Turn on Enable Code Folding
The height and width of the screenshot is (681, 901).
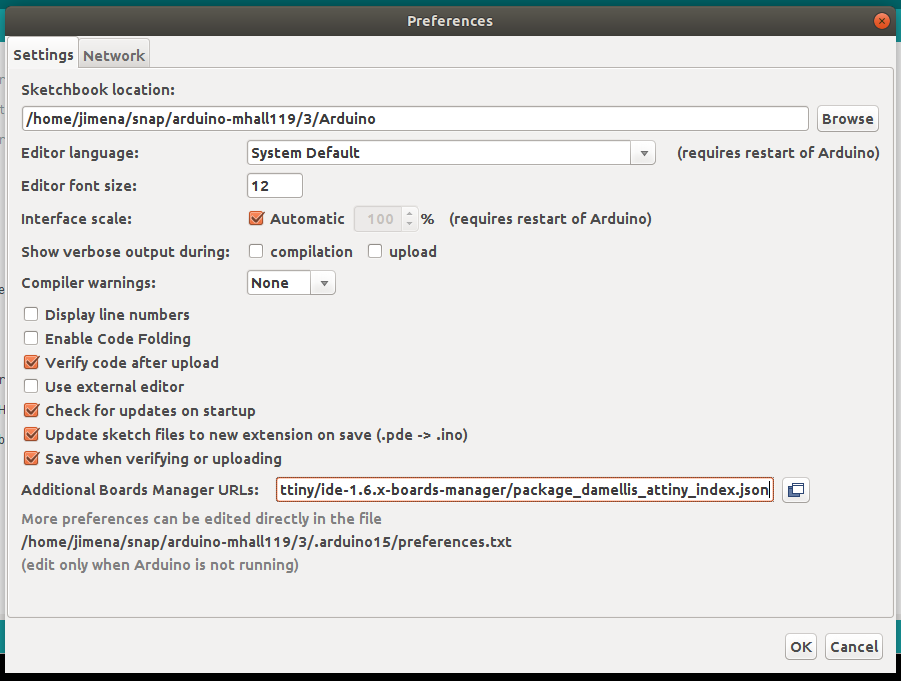click(31, 338)
